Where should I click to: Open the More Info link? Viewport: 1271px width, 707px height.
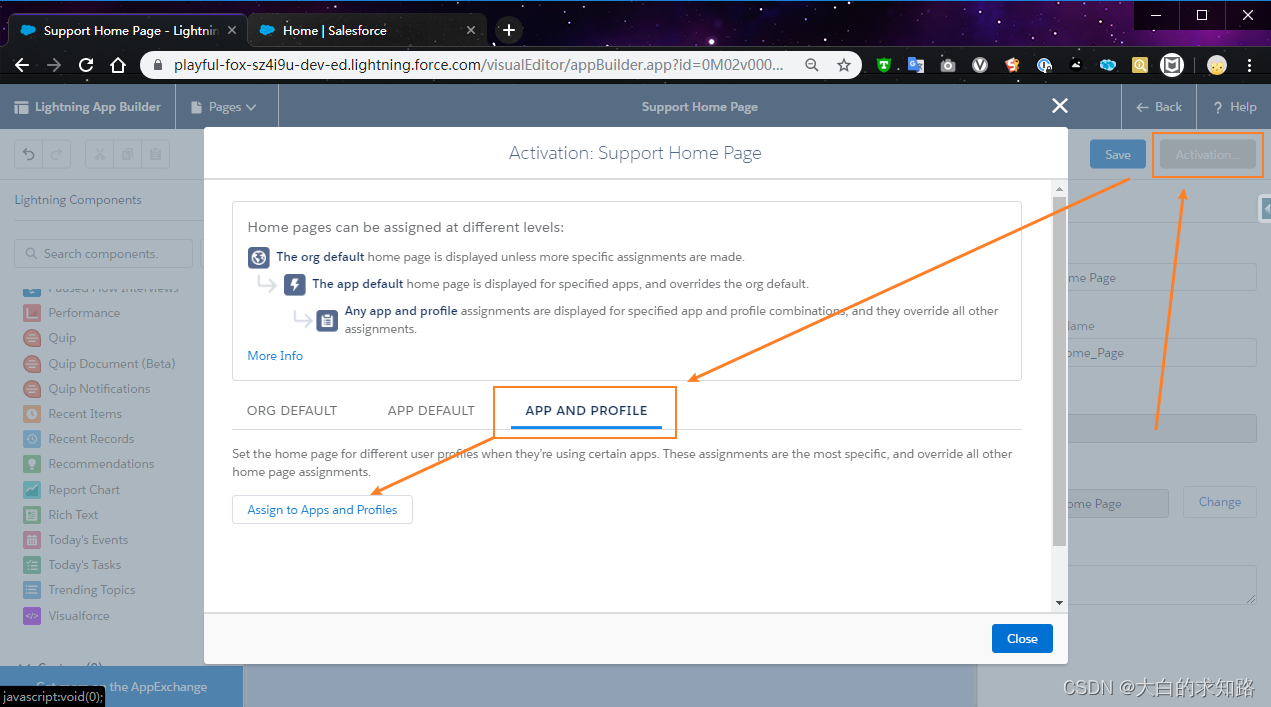(x=275, y=355)
